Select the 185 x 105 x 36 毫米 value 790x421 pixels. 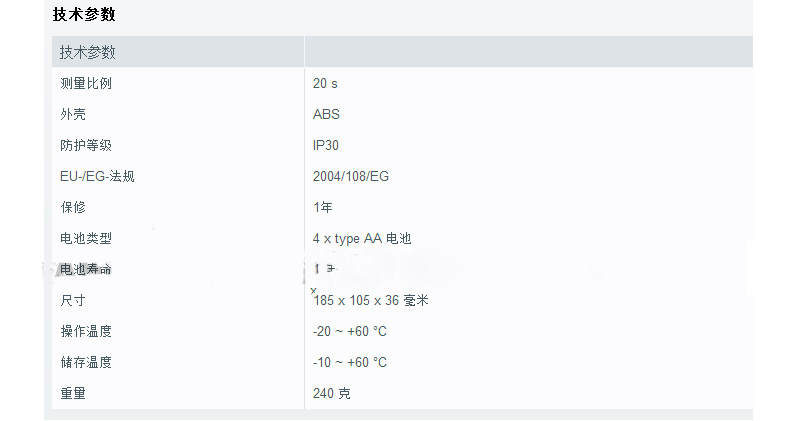371,300
